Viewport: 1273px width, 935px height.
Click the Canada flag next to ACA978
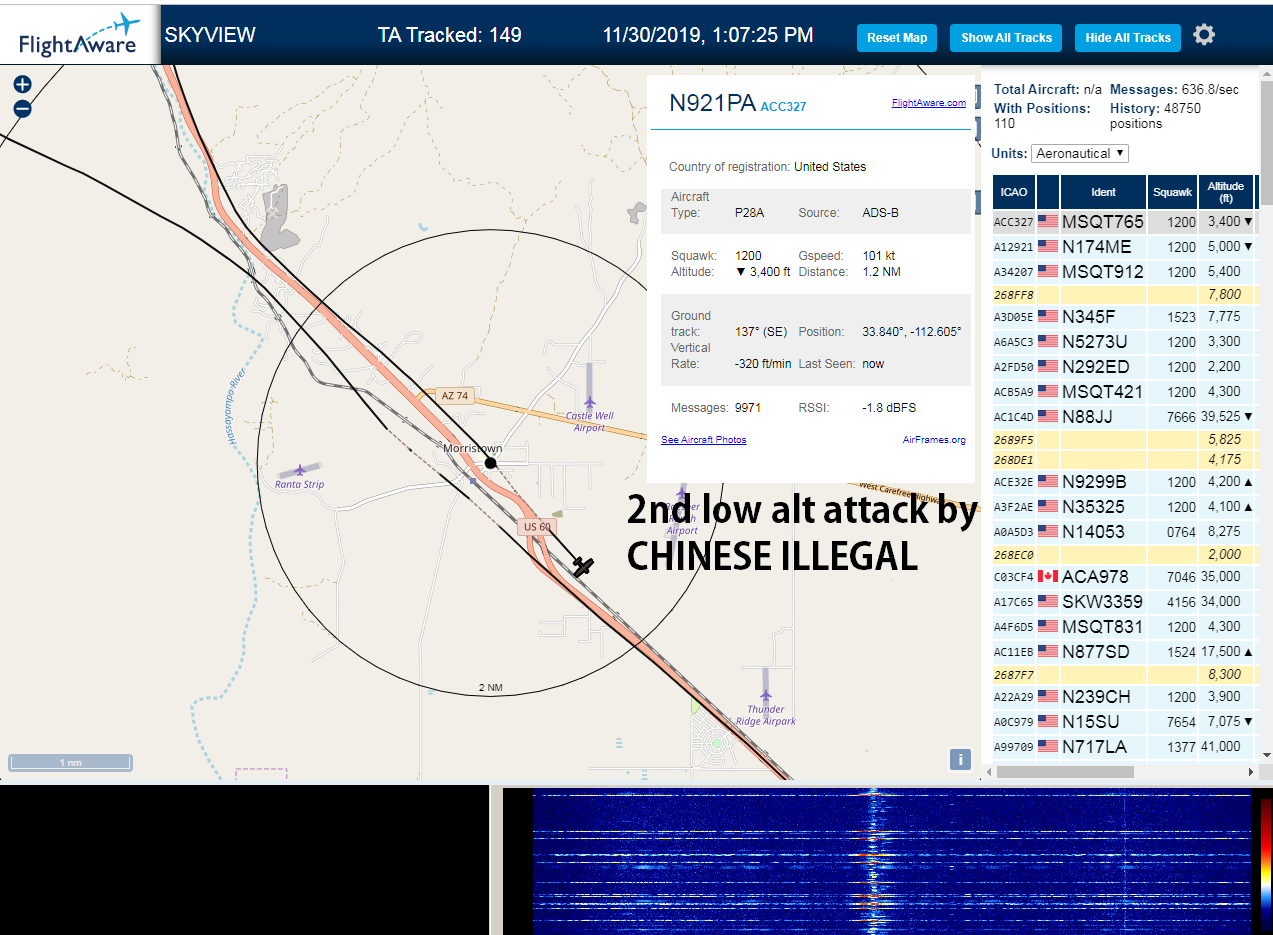[1048, 576]
